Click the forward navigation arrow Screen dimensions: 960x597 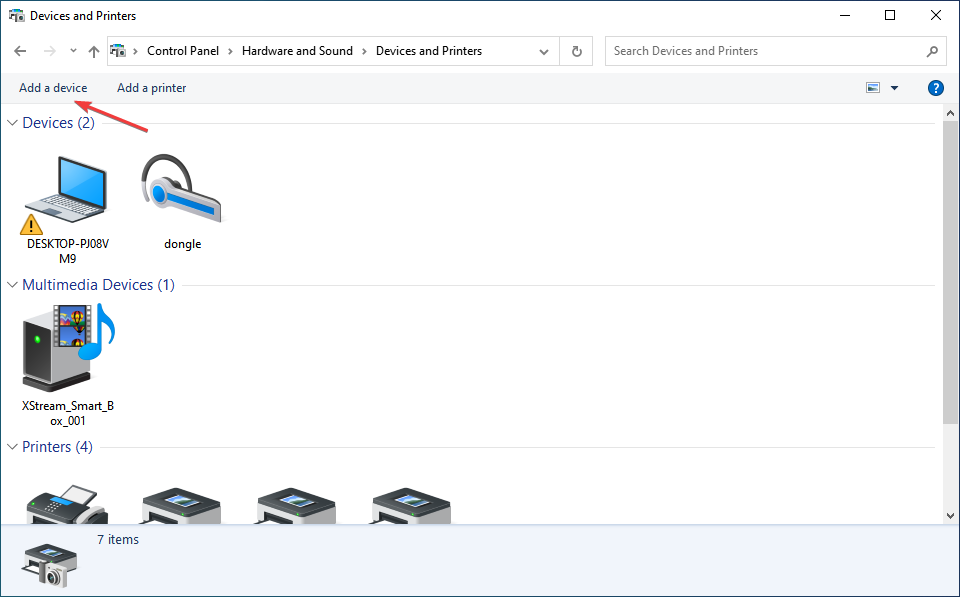[x=50, y=51]
